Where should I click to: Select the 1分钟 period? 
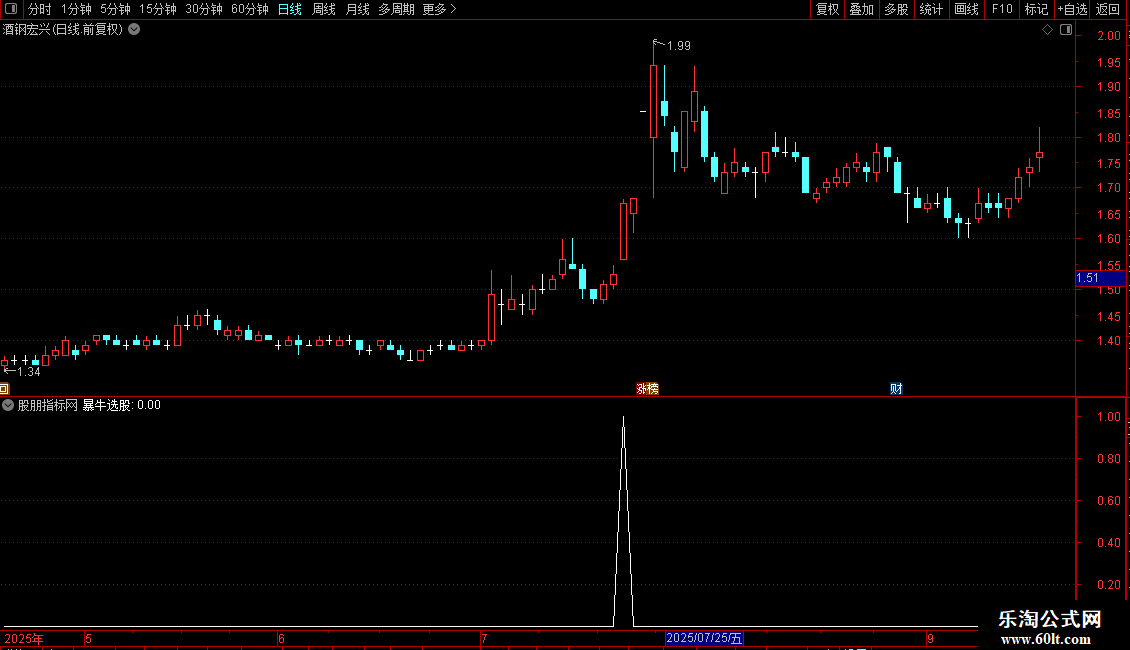pyautogui.click(x=76, y=9)
